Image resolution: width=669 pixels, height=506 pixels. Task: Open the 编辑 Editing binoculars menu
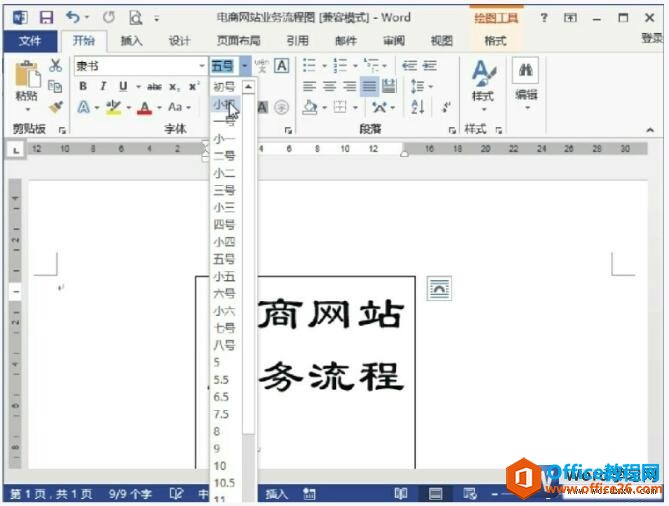[526, 84]
